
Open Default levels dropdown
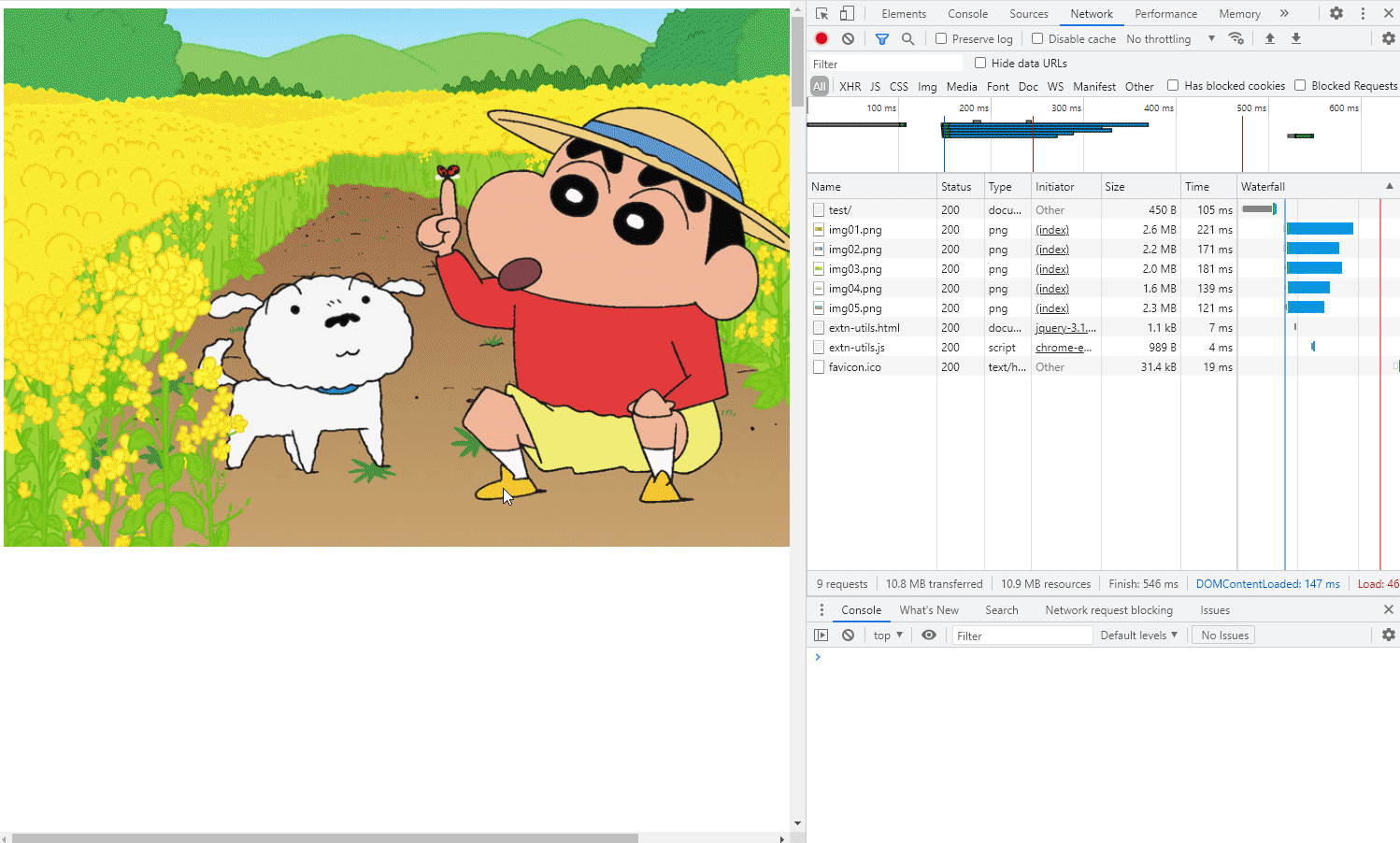[1138, 635]
